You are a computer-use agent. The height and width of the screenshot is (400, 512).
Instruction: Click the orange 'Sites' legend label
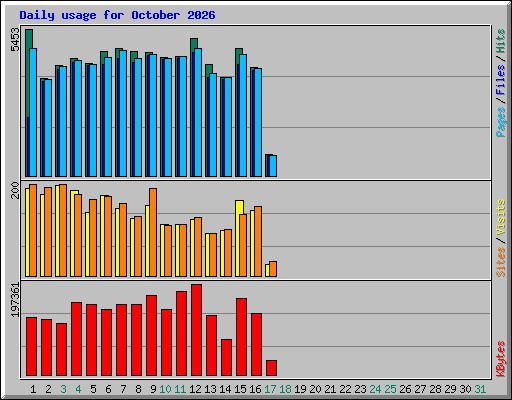click(x=501, y=262)
